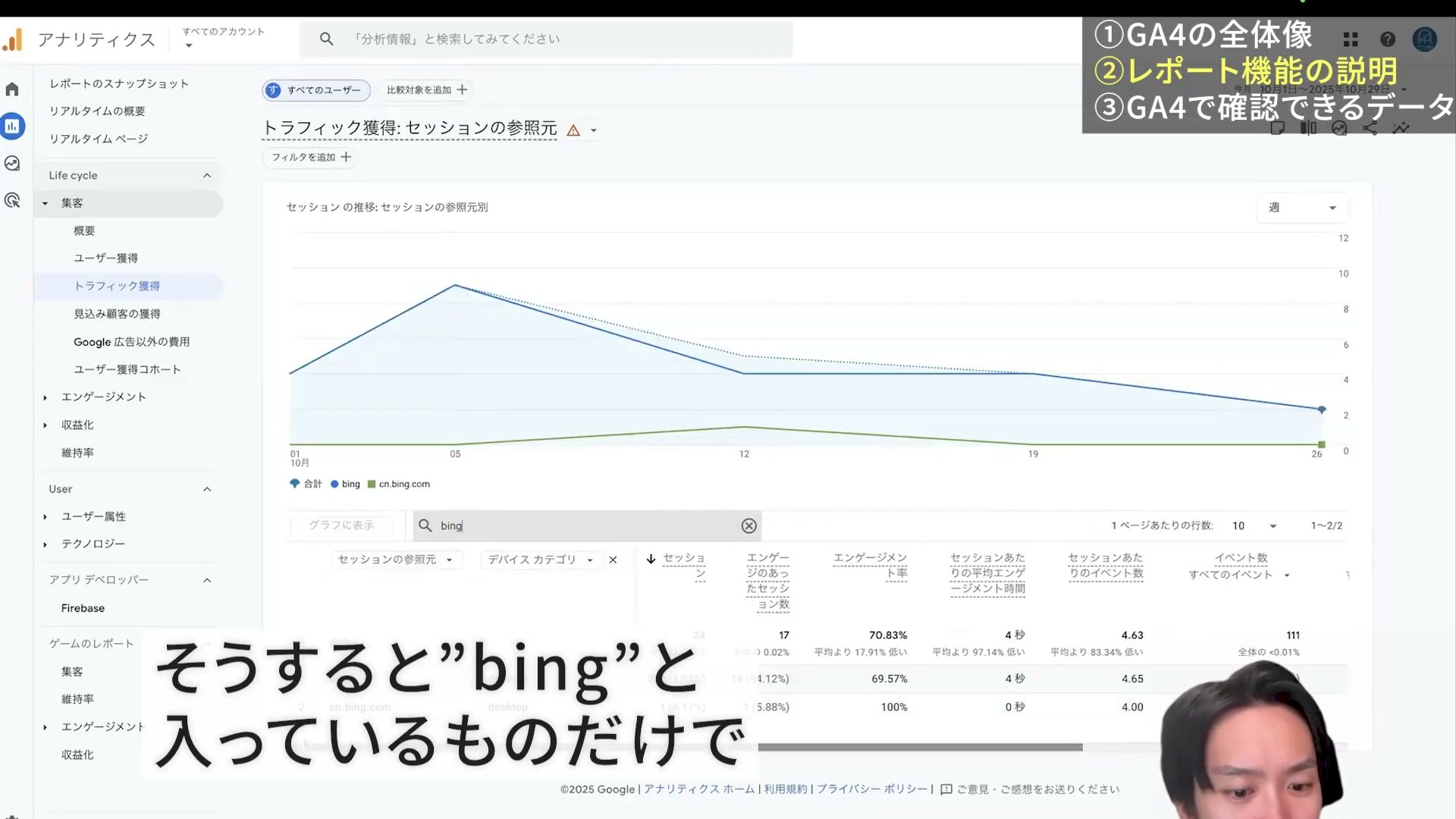Click ご意見・ご感想をお送りください link
Image resolution: width=1456 pixels, height=819 pixels.
click(x=1037, y=789)
